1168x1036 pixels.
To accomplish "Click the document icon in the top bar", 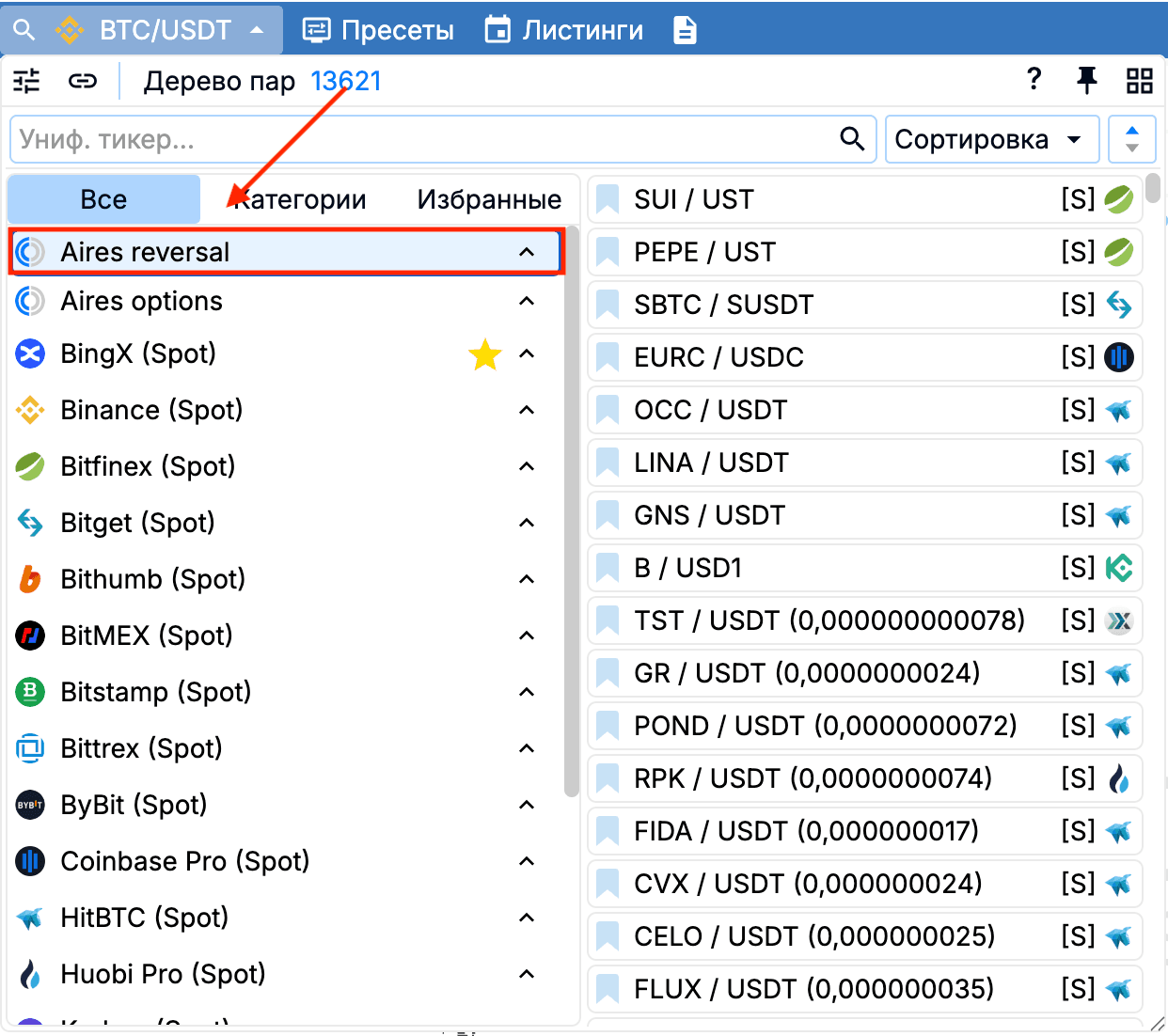I will coord(686,30).
